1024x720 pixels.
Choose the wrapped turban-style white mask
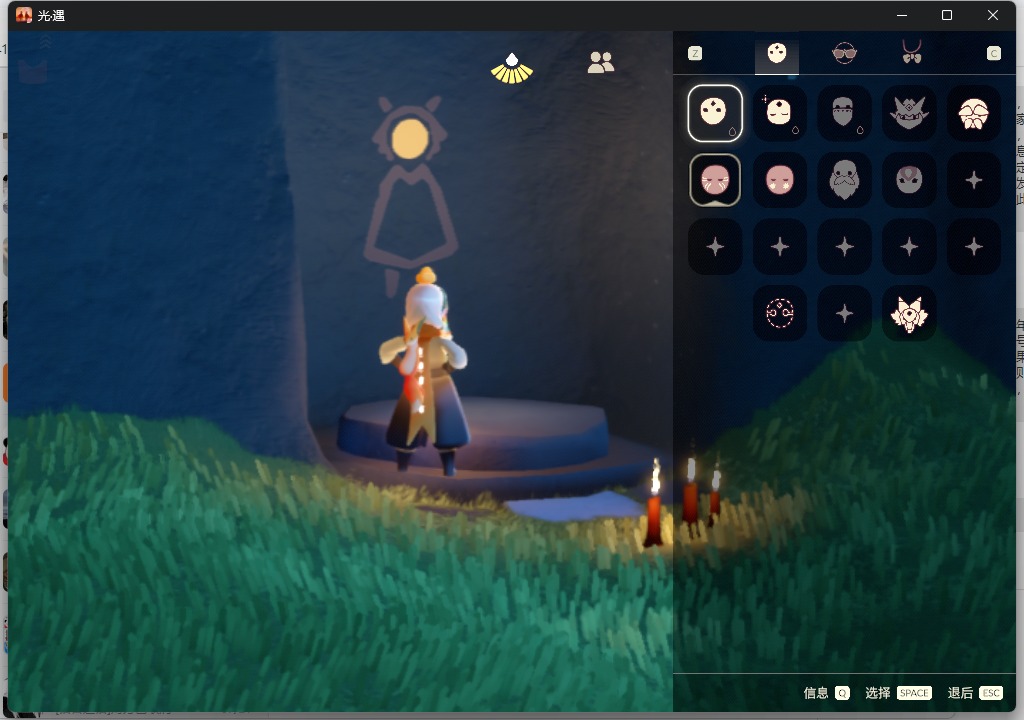click(973, 113)
